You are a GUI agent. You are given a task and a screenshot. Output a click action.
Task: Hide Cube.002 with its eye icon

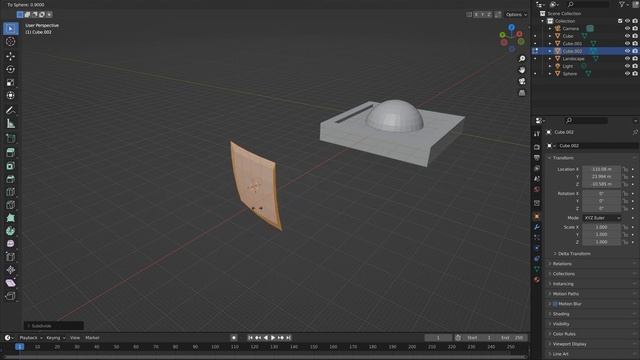(x=627, y=51)
